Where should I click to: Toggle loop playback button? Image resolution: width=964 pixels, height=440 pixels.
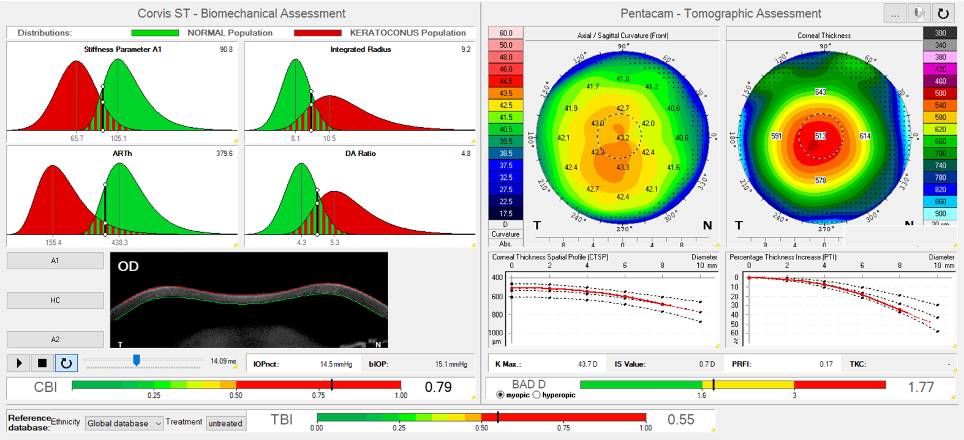[x=66, y=362]
